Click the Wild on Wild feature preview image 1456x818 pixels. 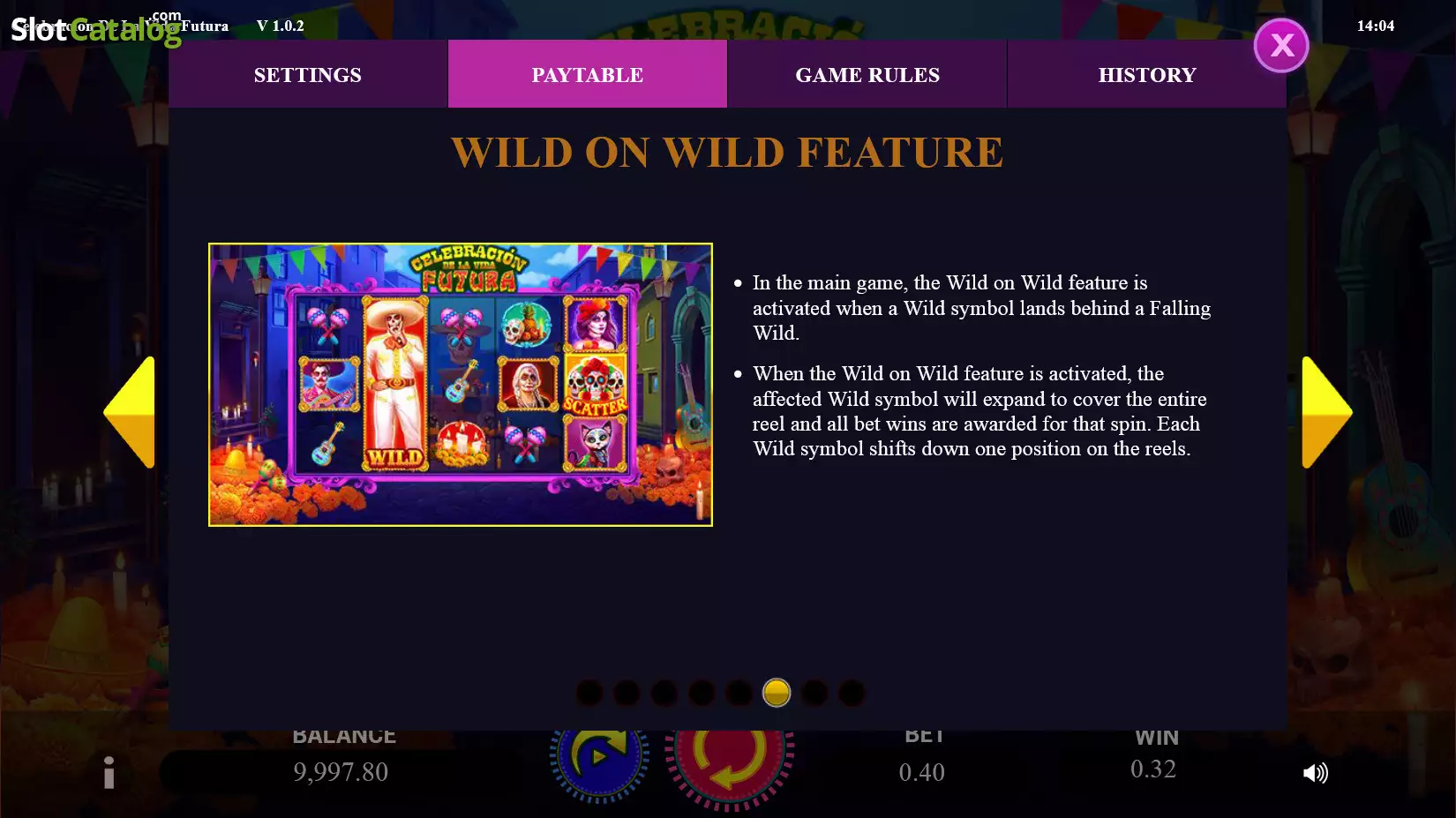(461, 385)
